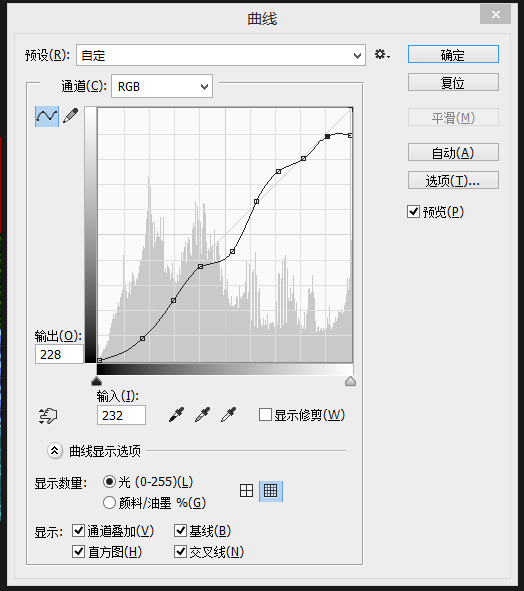Click the 复位 reset button
The image size is (524, 591).
453,82
